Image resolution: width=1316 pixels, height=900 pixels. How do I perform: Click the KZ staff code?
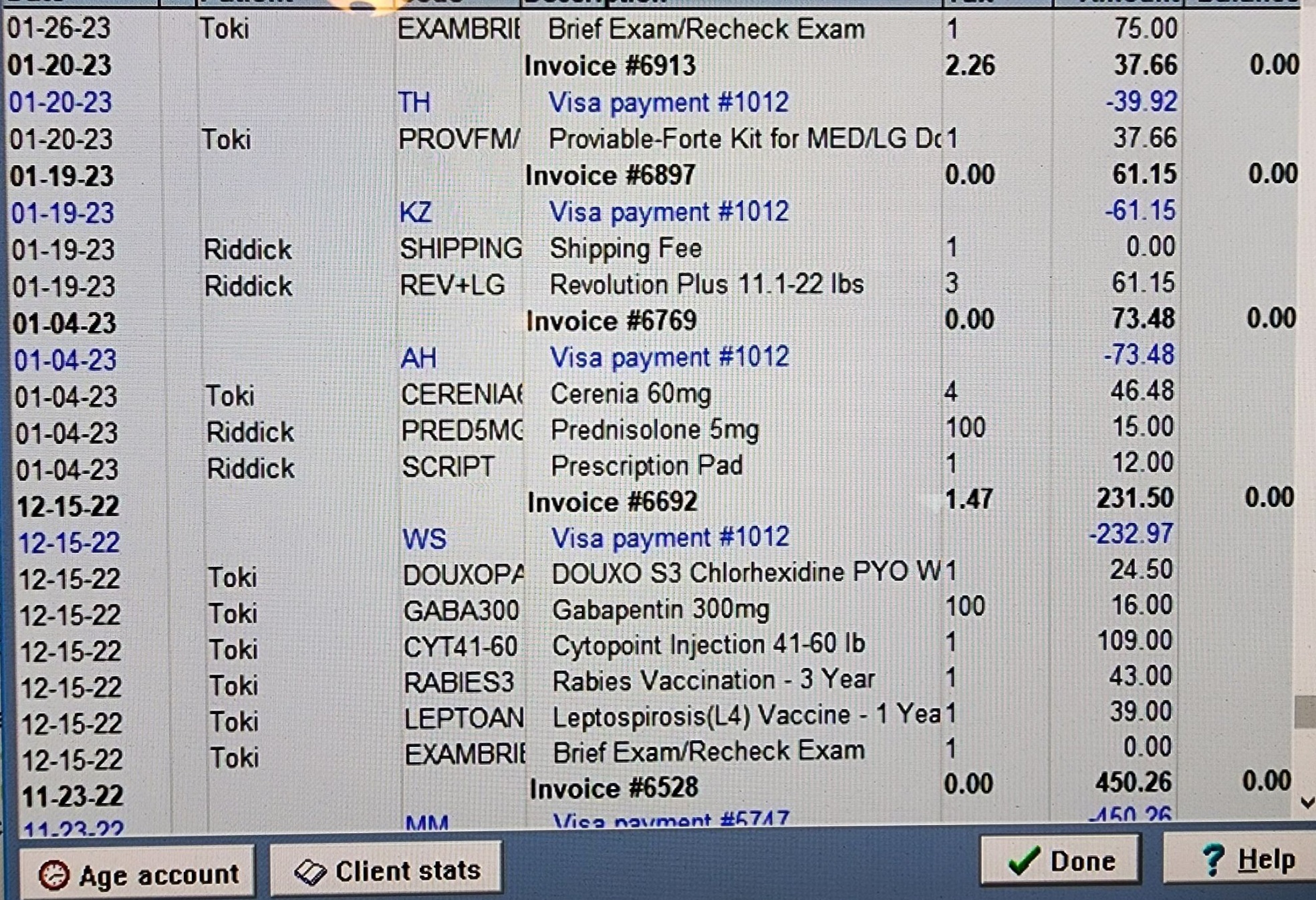point(415,213)
